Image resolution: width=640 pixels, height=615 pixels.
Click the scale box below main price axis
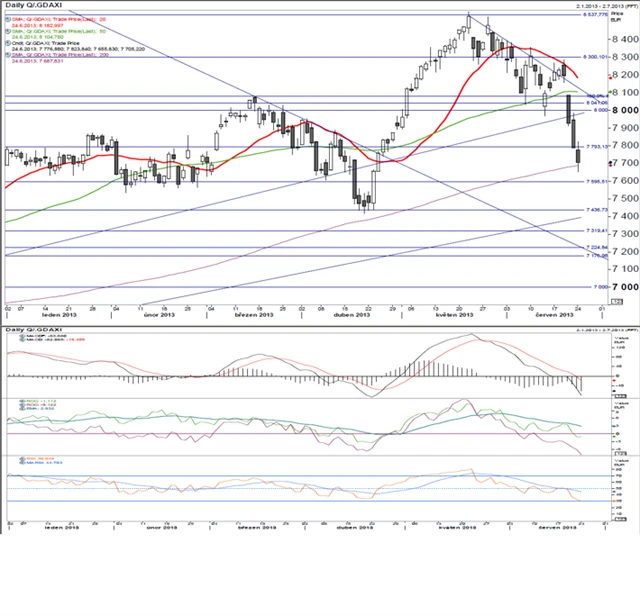(616, 302)
